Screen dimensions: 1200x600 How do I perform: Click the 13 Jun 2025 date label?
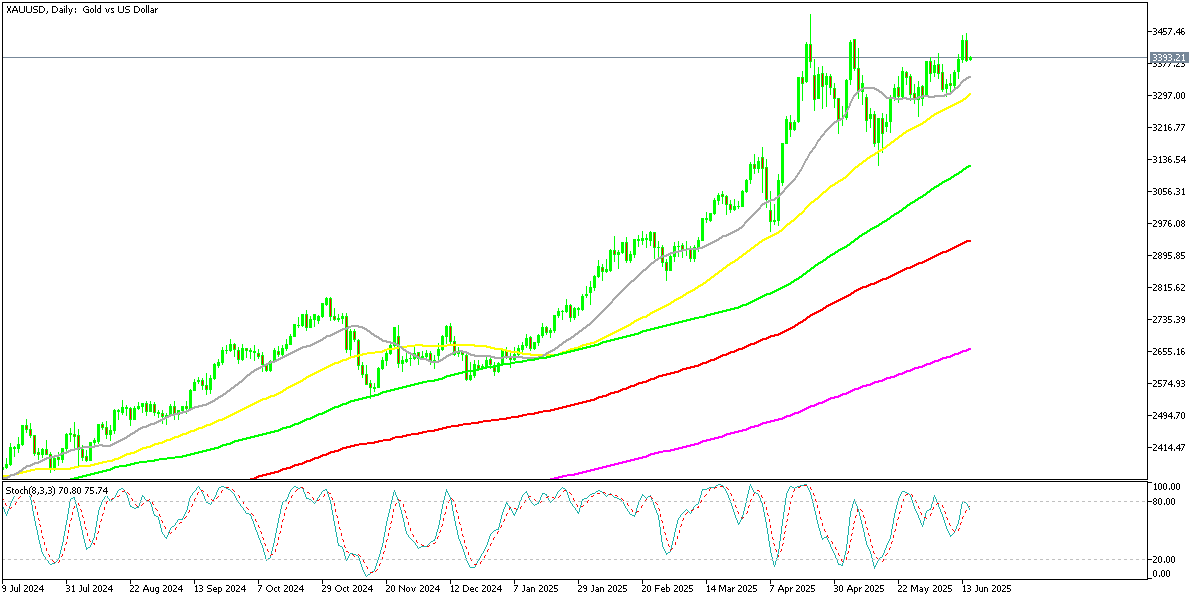tap(985, 587)
